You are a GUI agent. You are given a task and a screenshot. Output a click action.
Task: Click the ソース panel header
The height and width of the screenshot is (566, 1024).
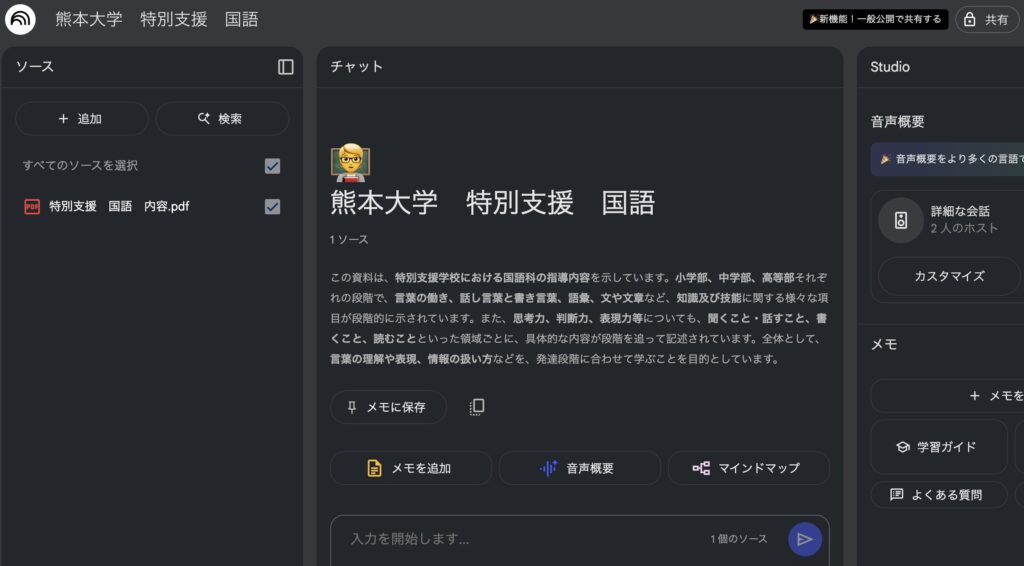point(35,67)
